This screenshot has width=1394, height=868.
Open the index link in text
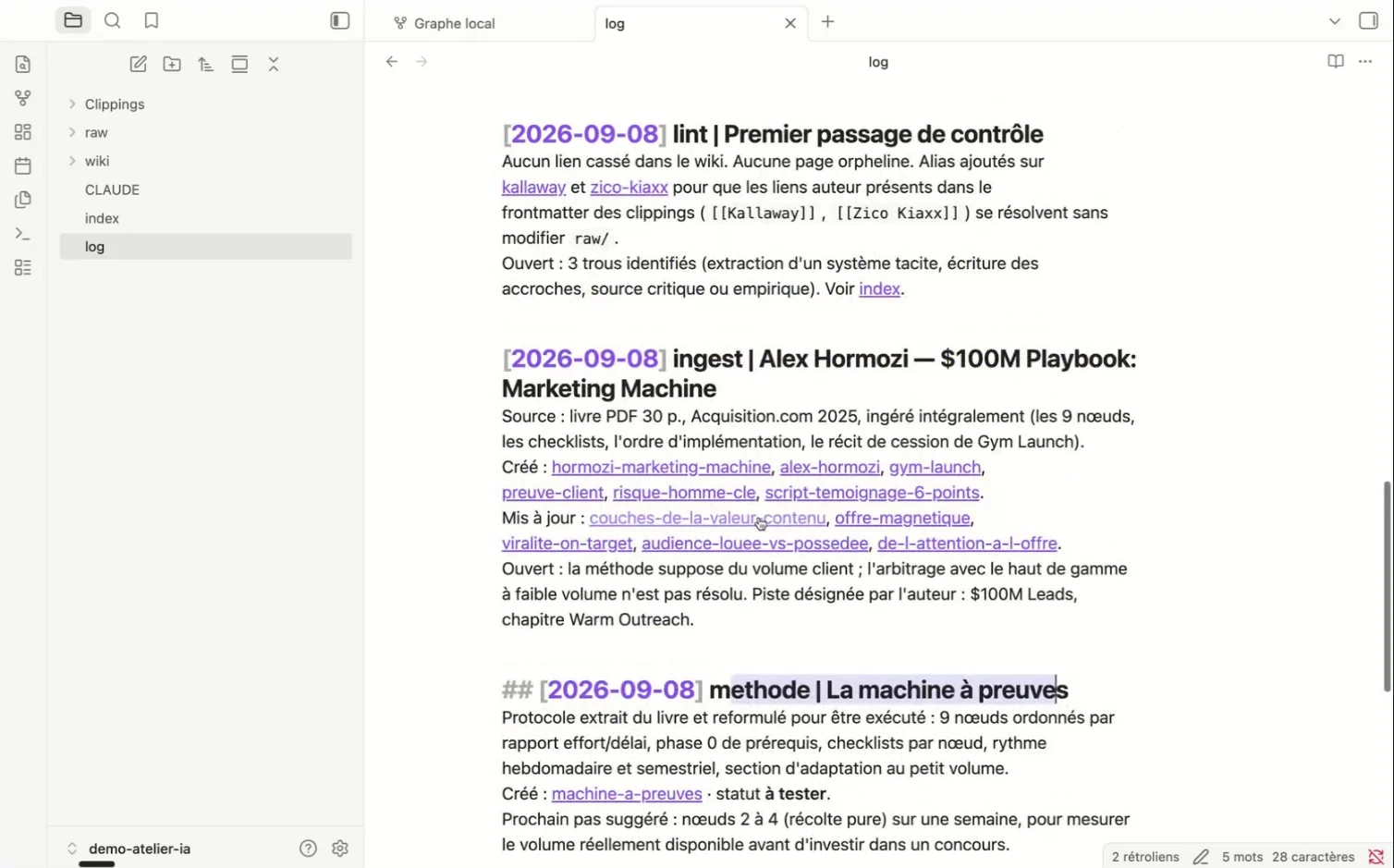879,289
